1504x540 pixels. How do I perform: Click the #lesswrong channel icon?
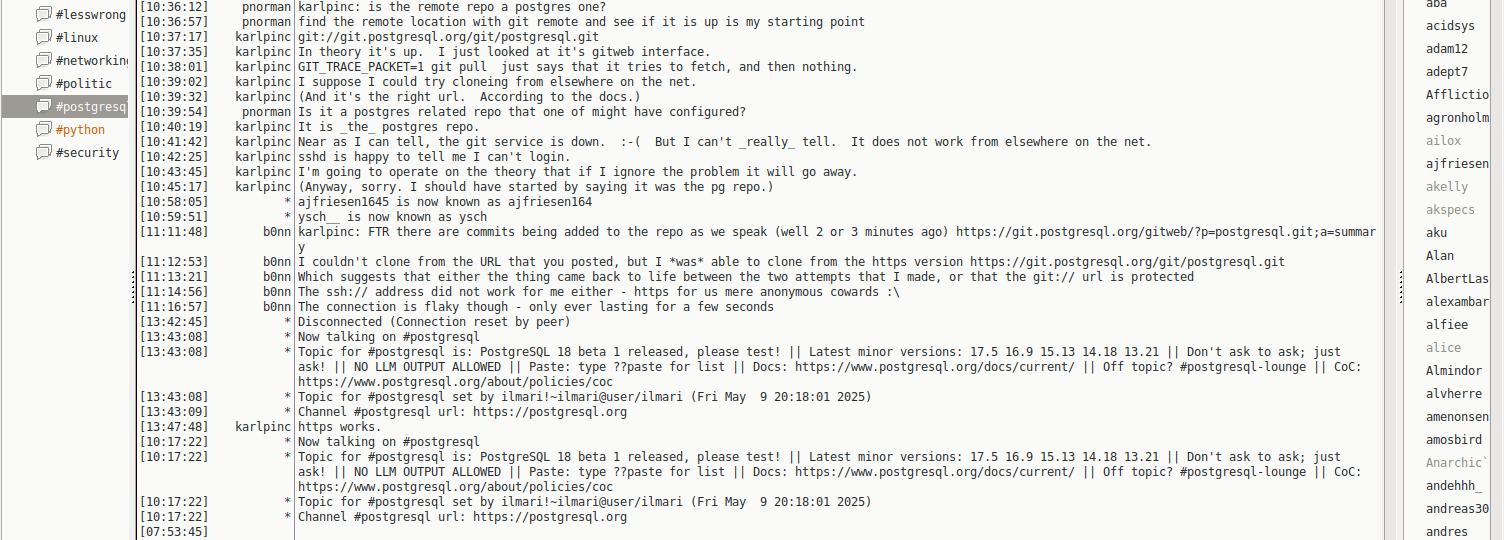[x=43, y=14]
